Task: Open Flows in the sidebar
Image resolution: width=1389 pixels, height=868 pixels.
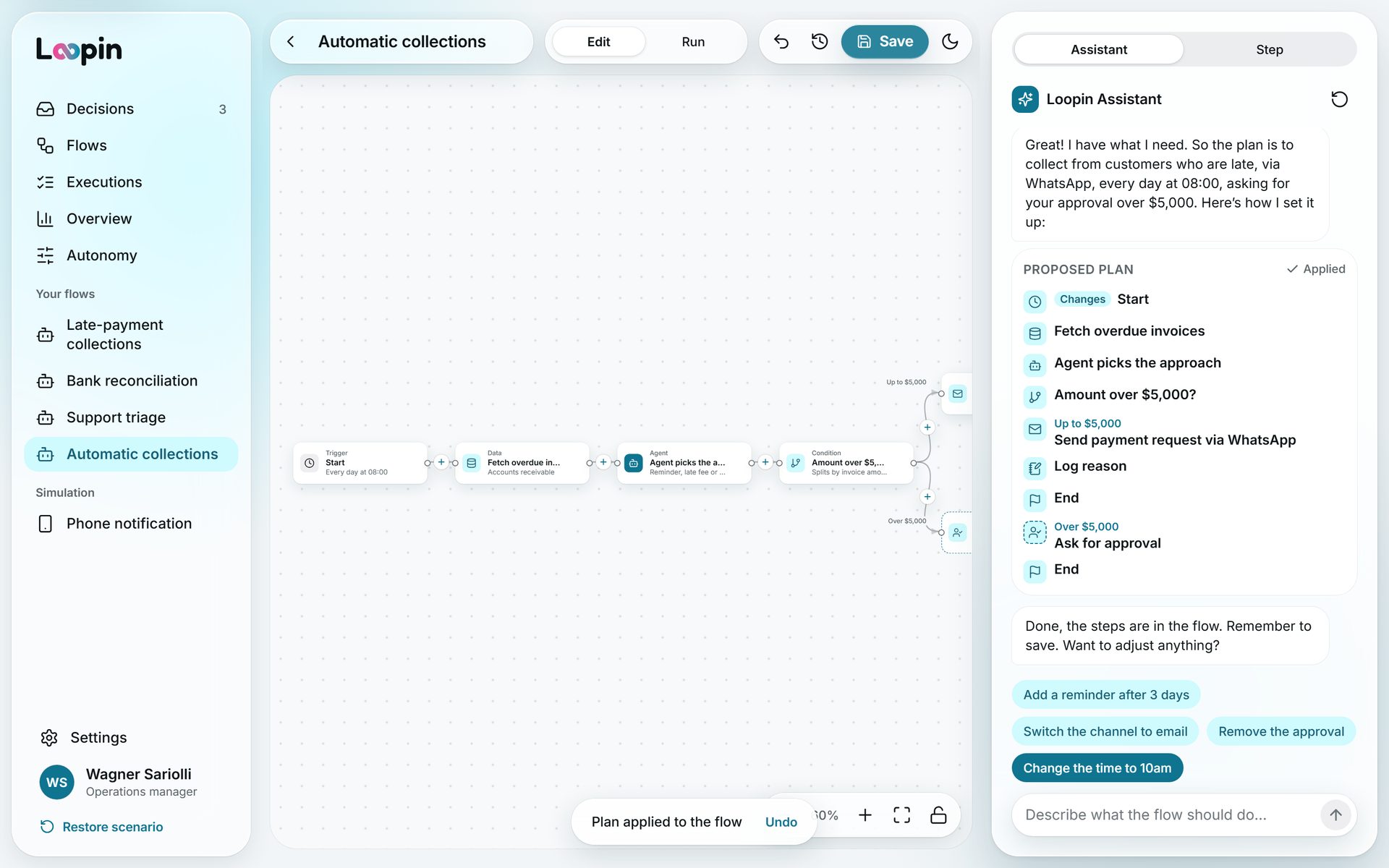Action: [x=131, y=145]
